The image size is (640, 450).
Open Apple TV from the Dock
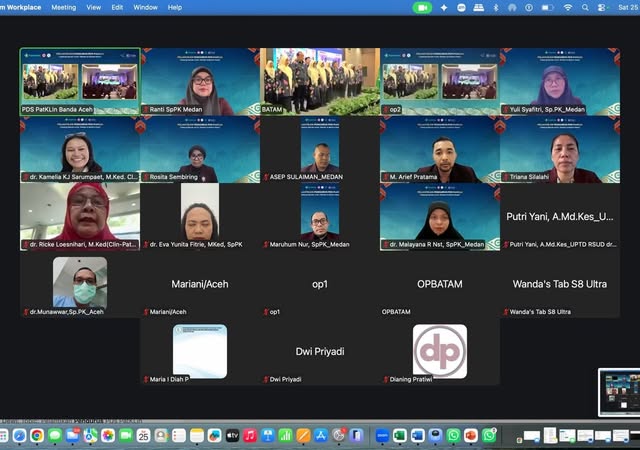pyautogui.click(x=232, y=436)
